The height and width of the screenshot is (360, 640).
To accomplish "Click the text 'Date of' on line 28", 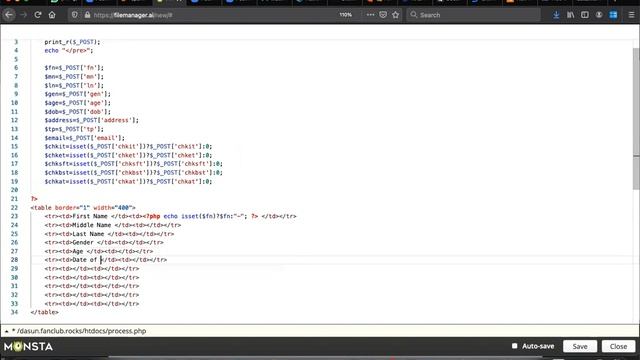I will [x=84, y=260].
